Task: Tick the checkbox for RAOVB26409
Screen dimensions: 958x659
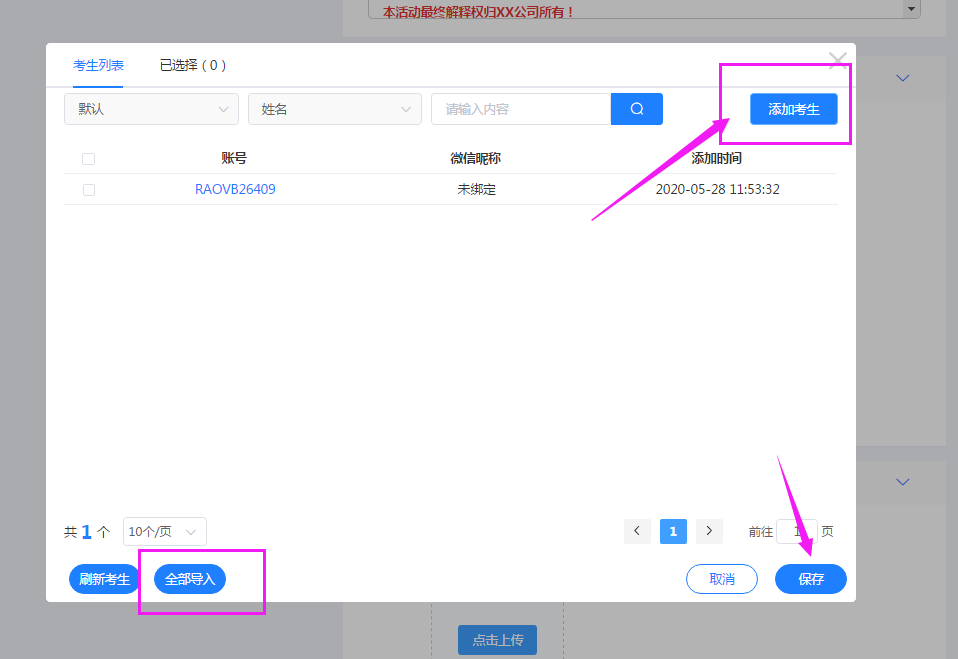Action: pyautogui.click(x=89, y=190)
